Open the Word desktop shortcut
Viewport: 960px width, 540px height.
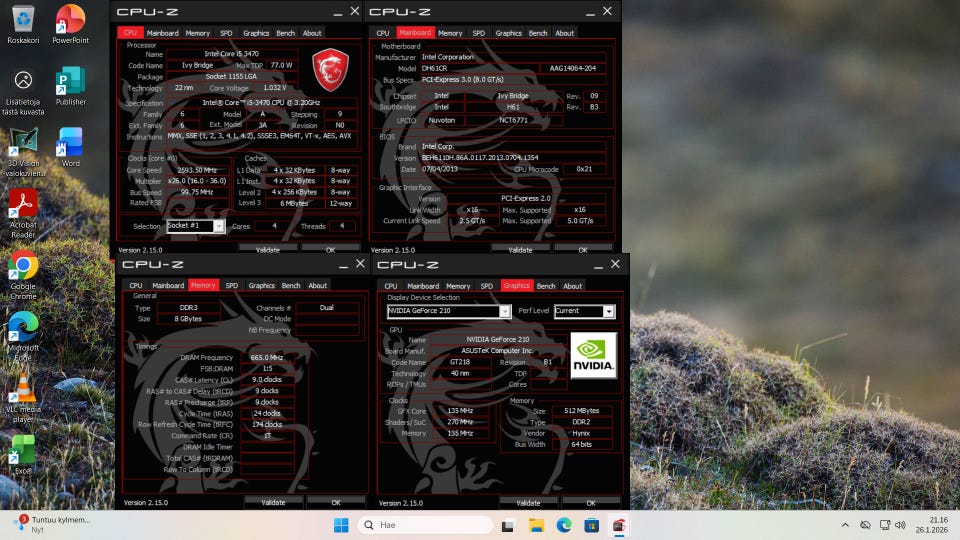(70, 148)
